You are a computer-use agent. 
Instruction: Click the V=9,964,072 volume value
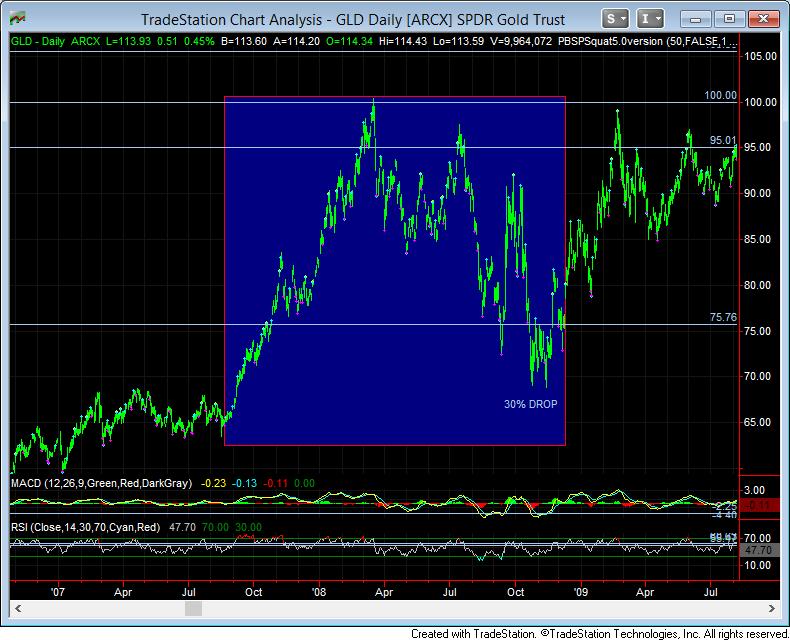(x=521, y=41)
